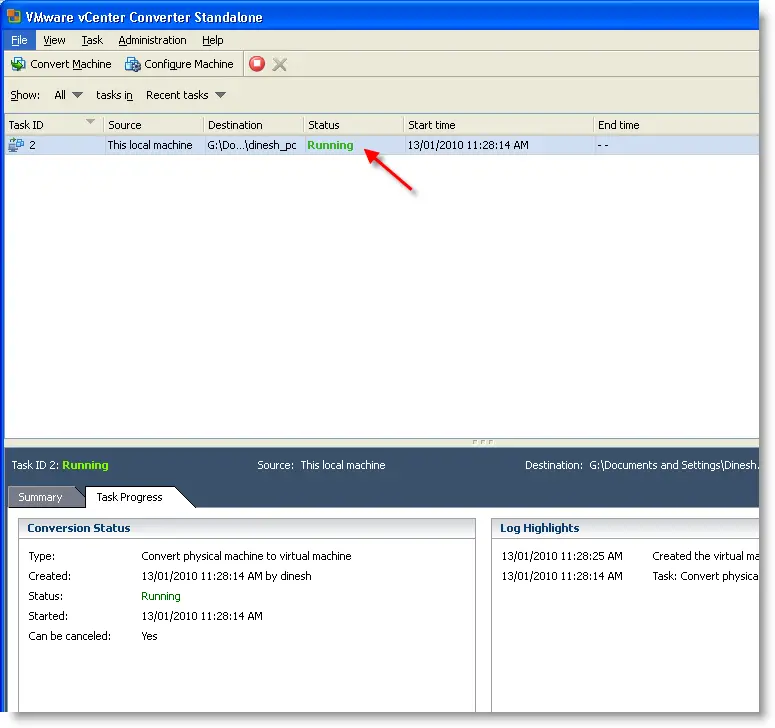
Task: Open the Help menu
Action: tap(213, 40)
